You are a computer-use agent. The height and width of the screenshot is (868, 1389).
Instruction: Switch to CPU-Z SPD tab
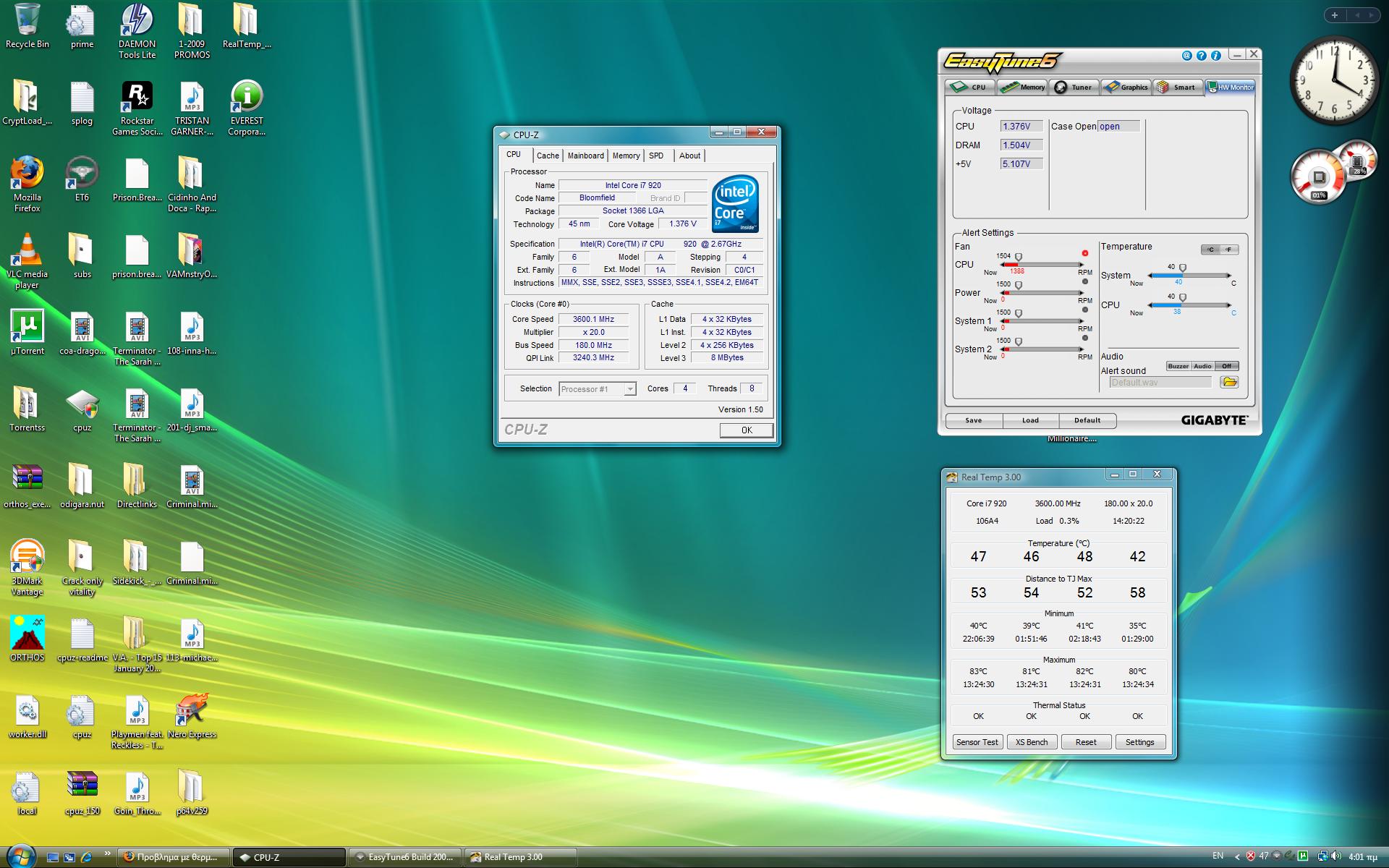pos(656,156)
